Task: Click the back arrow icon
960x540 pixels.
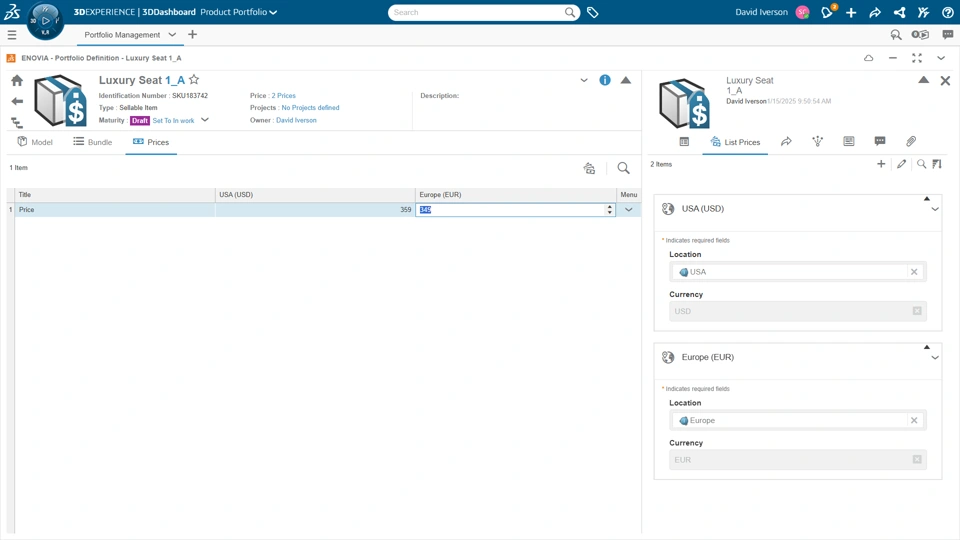Action: (17, 101)
